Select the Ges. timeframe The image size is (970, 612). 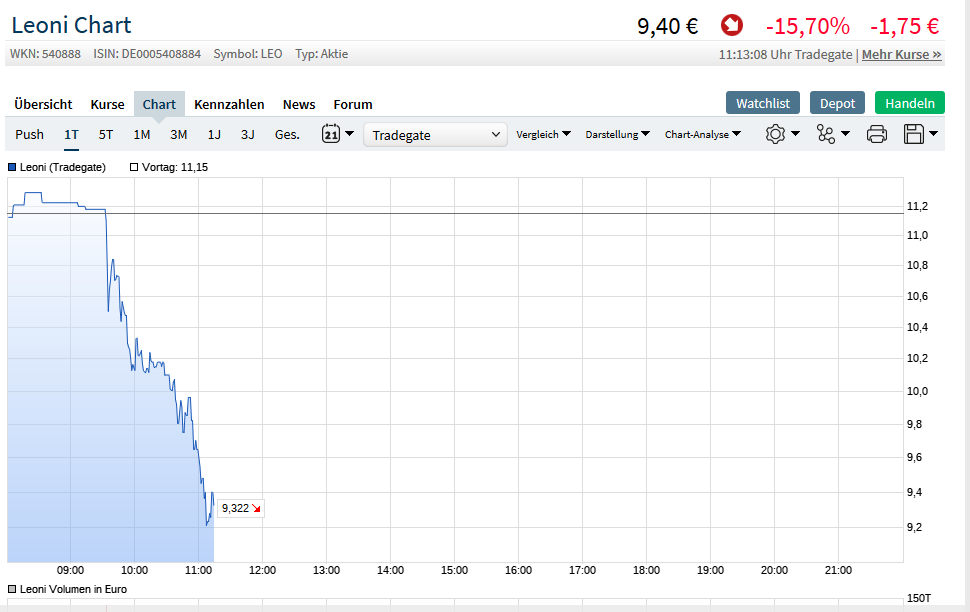(287, 134)
